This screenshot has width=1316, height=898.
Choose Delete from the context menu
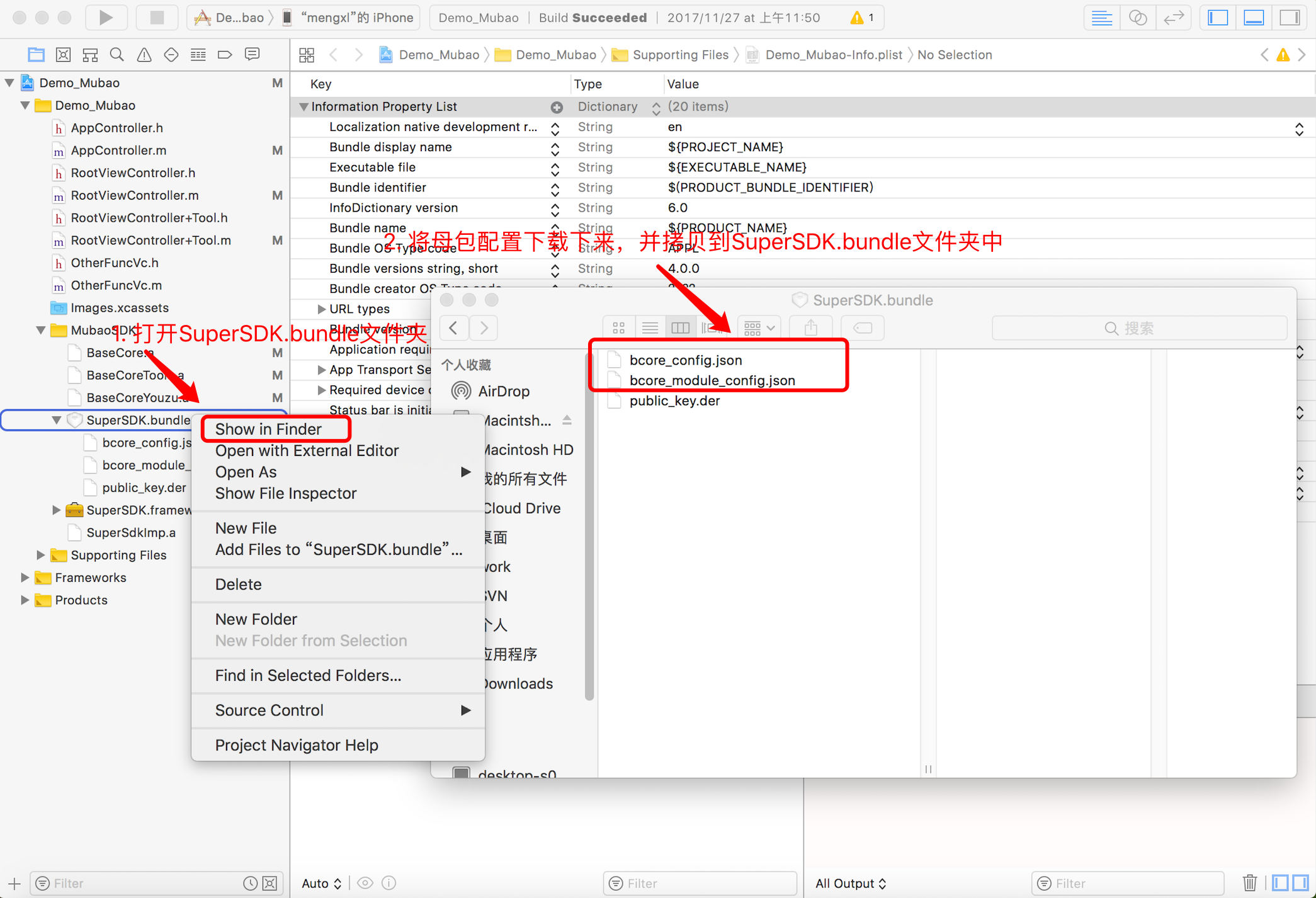(338, 584)
